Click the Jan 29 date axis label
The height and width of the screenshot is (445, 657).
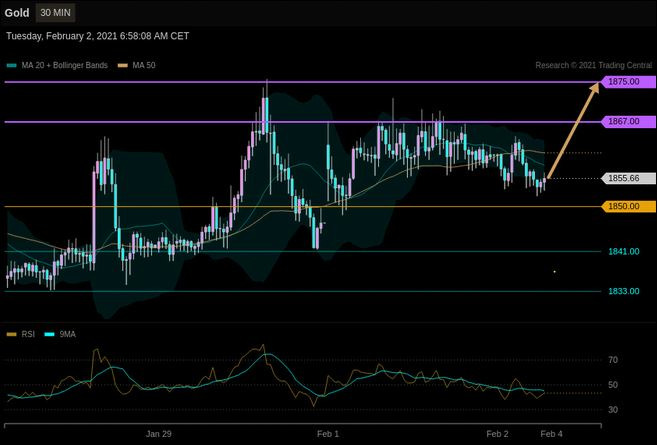click(x=158, y=434)
